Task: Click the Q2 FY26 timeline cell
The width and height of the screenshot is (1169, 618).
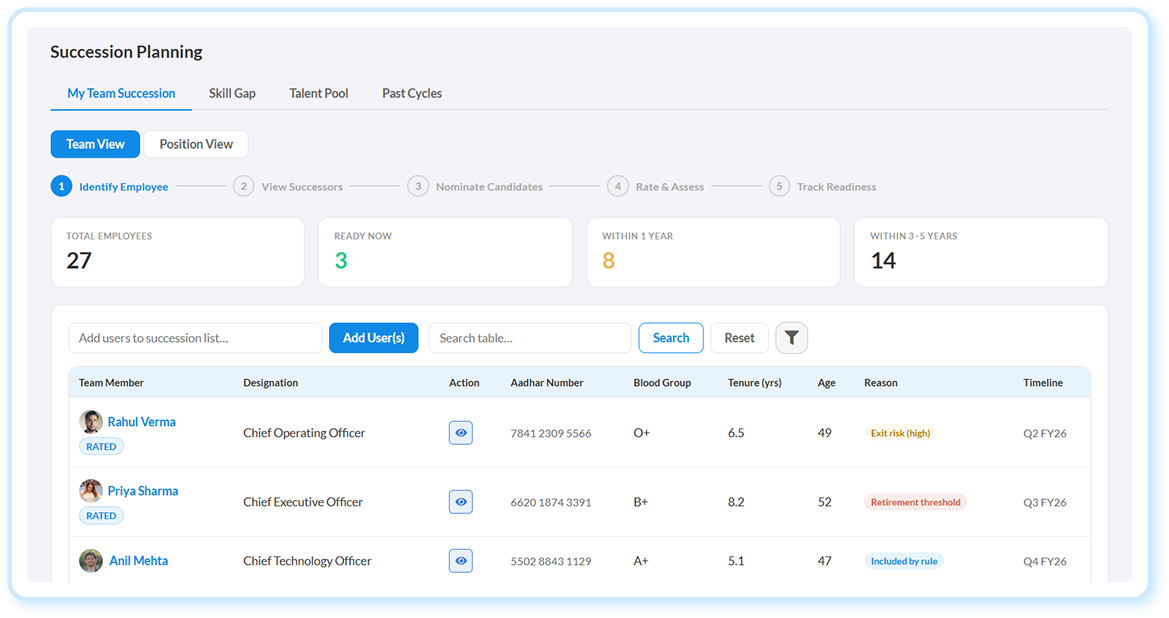Action: (1044, 433)
